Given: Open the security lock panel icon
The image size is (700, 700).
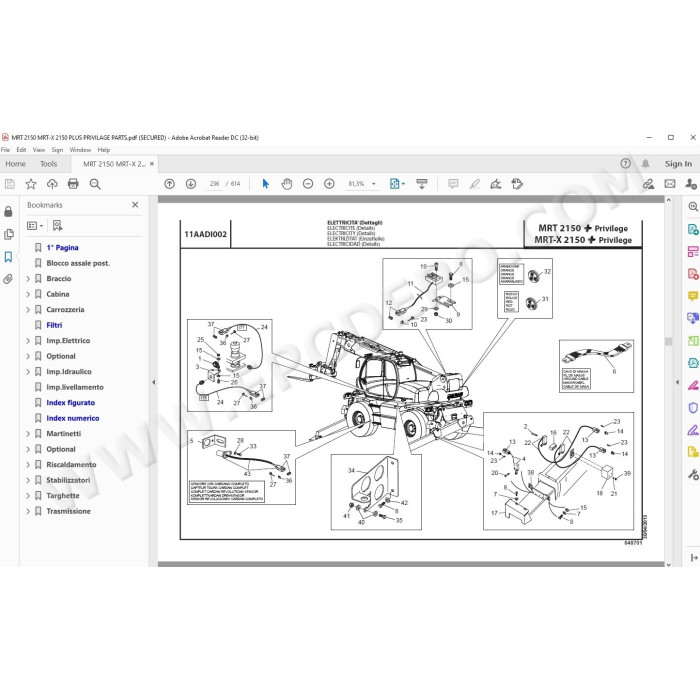Looking at the screenshot, I should 8,212.
